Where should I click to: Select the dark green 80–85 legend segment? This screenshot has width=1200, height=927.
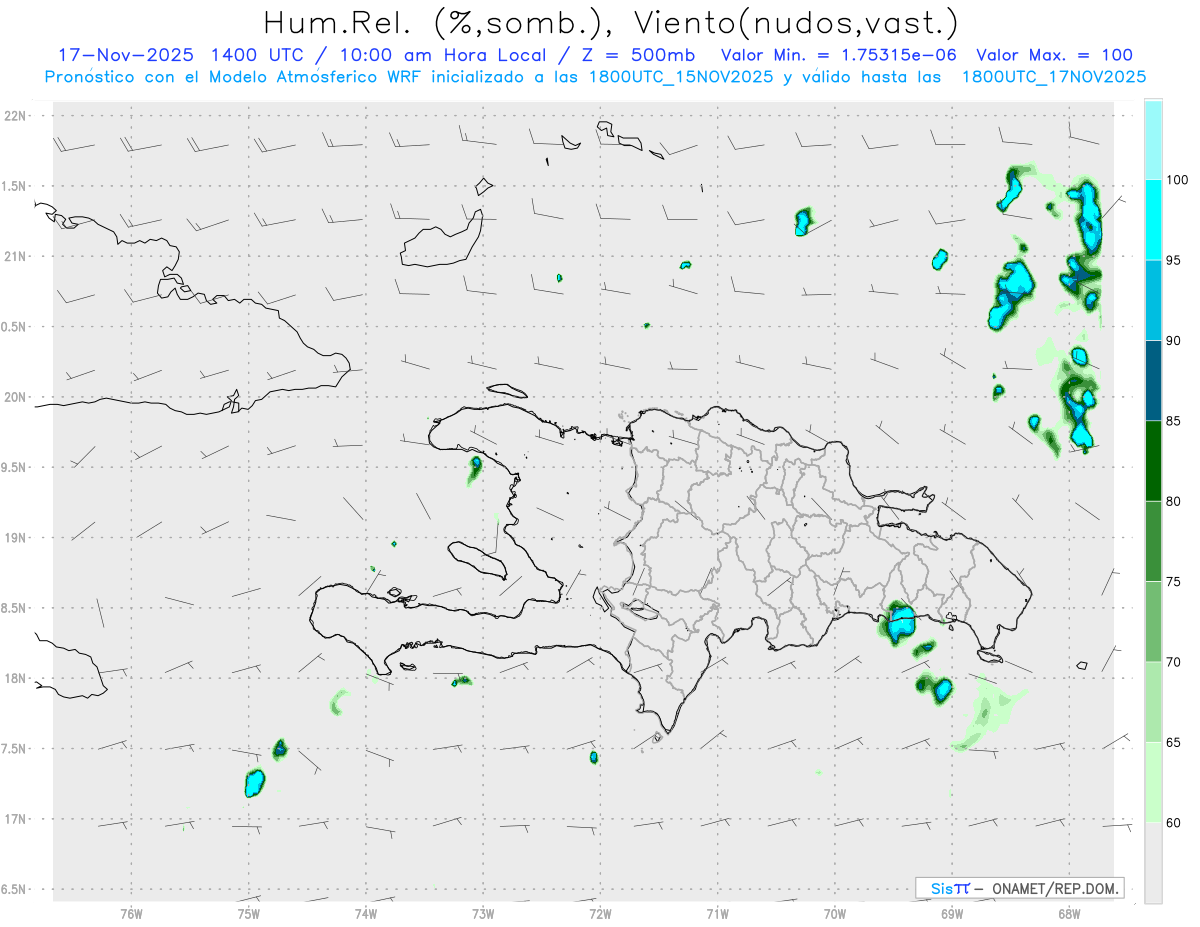(x=1153, y=460)
